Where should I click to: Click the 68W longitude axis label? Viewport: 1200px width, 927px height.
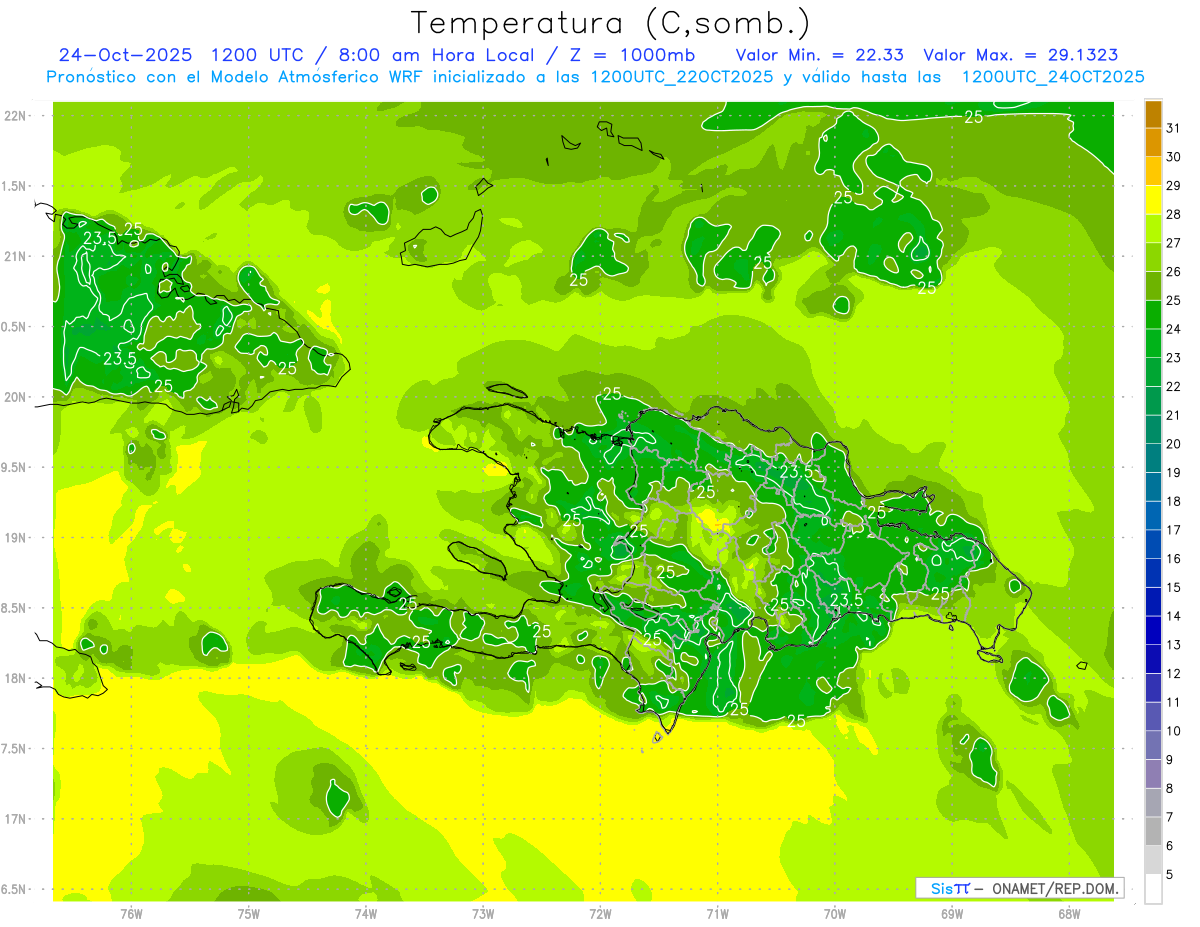(1069, 913)
